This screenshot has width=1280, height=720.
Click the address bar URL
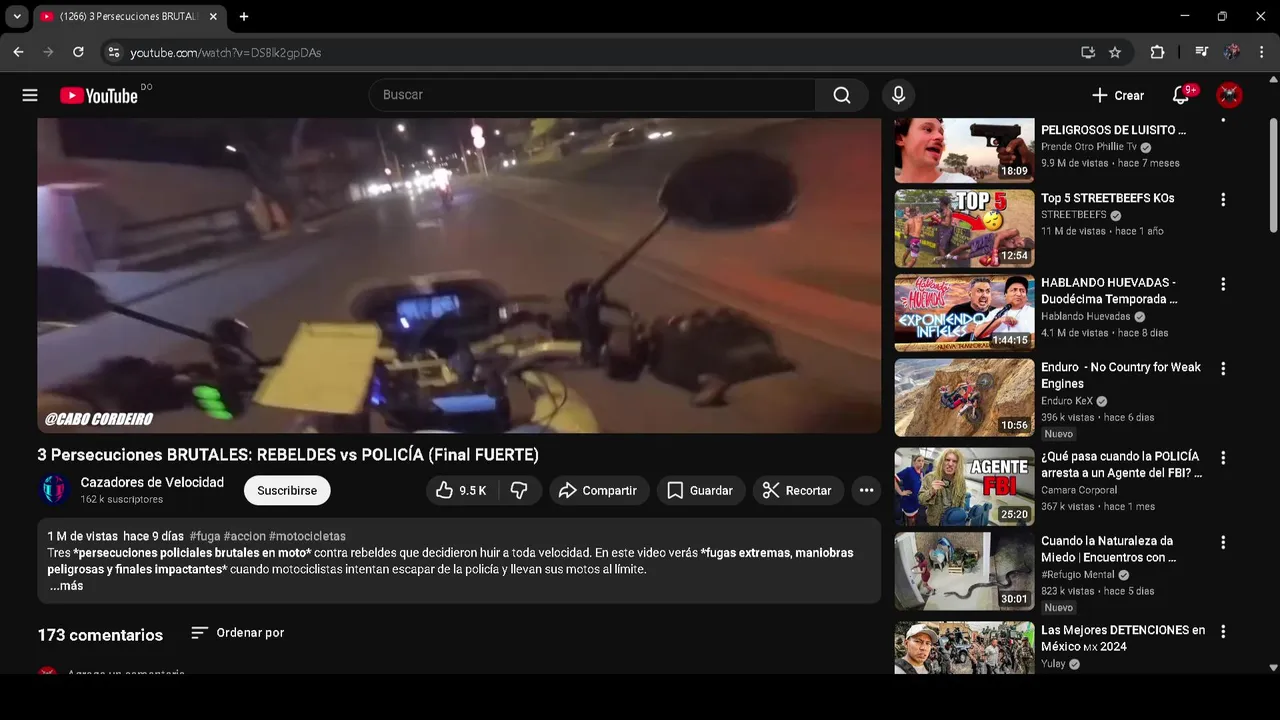(225, 53)
